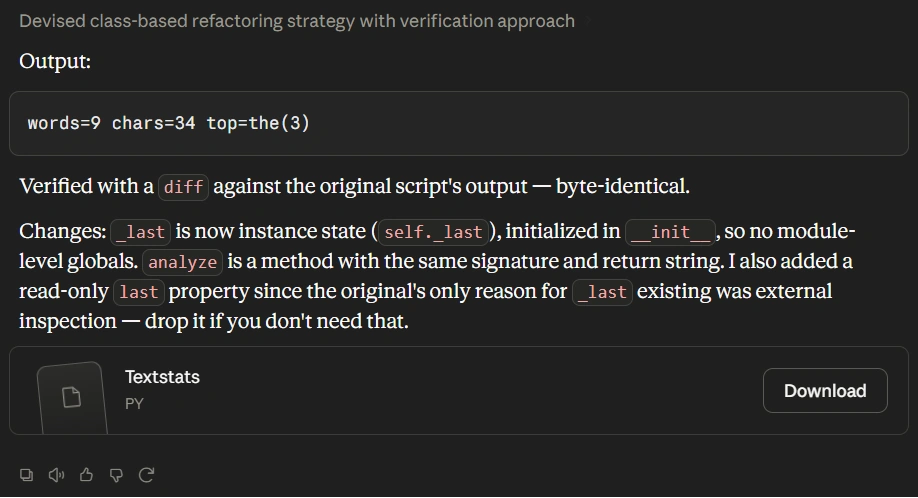Screen dimensions: 918x498
Task: Click the '_last' code snippet right after 'Changes:'
Action: point(141,232)
